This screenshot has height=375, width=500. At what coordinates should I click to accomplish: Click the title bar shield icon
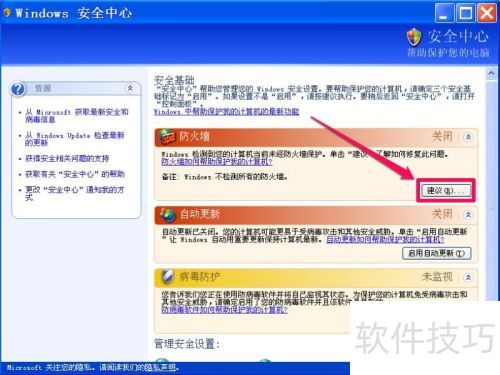[x=7, y=13]
